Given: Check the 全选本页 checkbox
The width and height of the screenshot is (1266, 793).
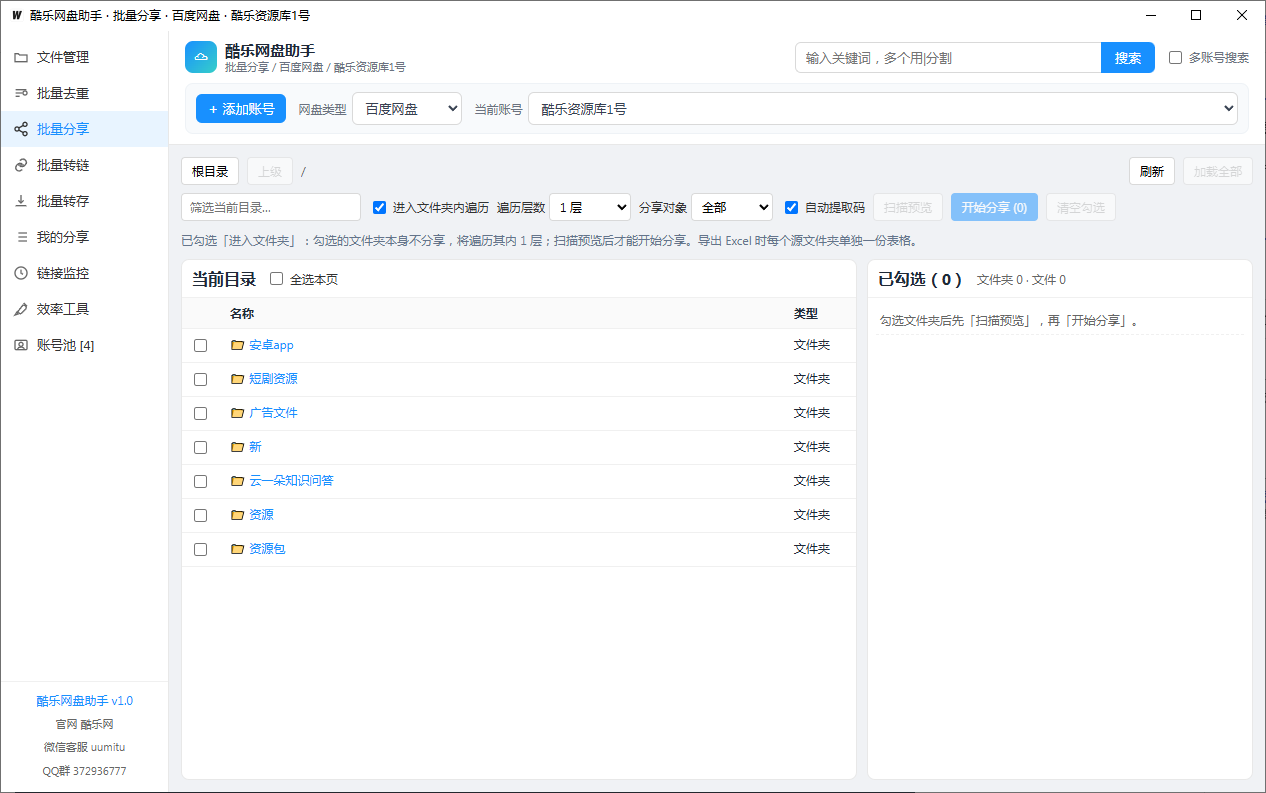Looking at the screenshot, I should point(277,280).
